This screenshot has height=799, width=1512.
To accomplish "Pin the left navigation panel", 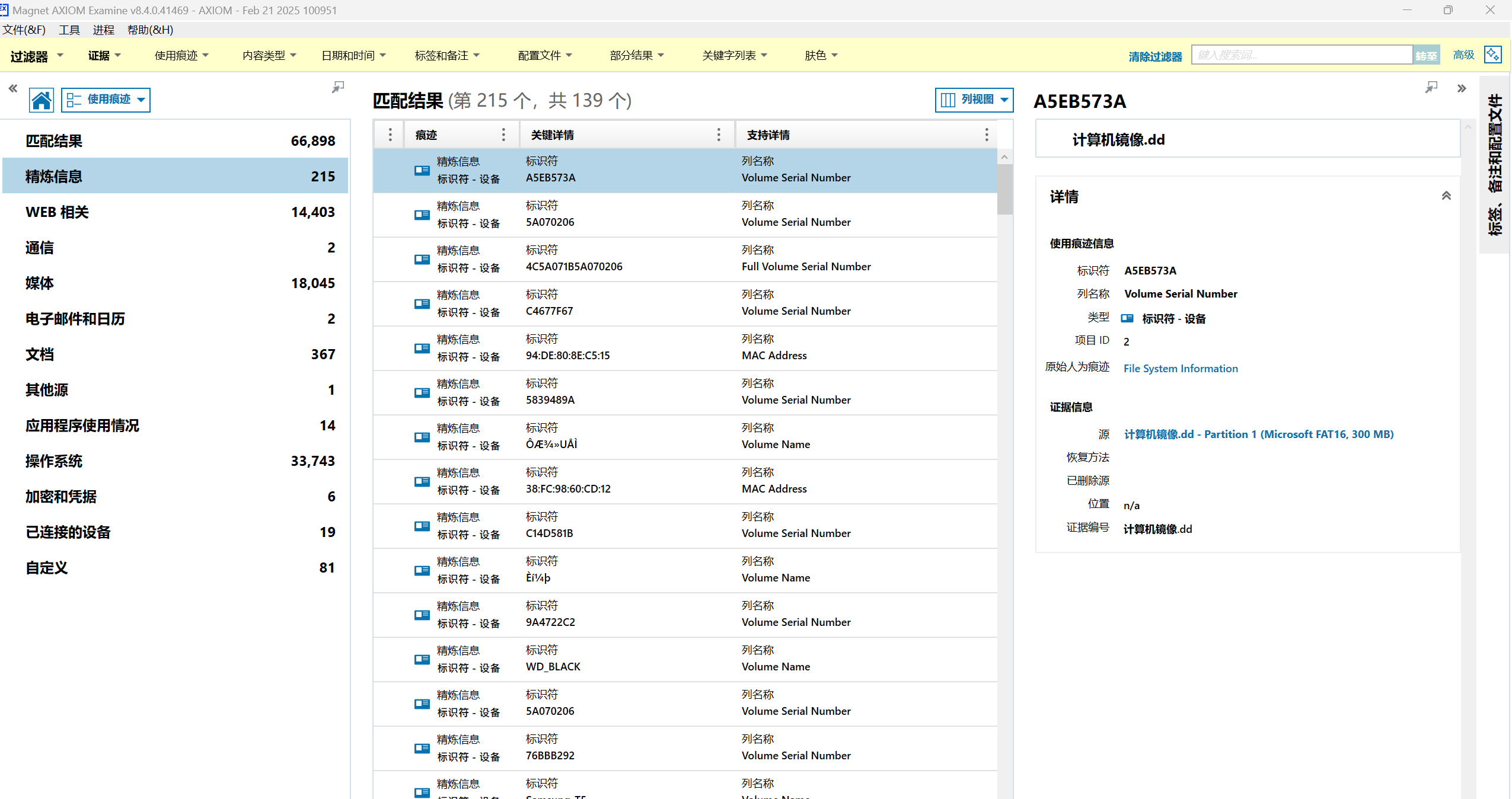I will pyautogui.click(x=337, y=88).
